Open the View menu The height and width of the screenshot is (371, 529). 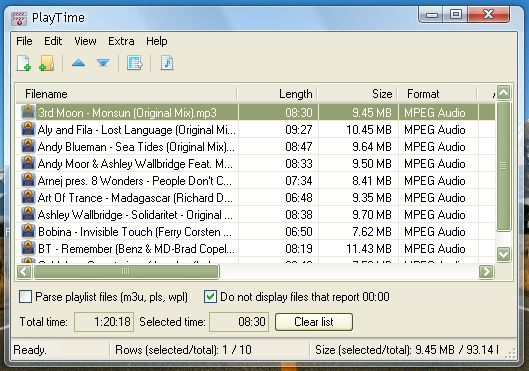tap(85, 41)
